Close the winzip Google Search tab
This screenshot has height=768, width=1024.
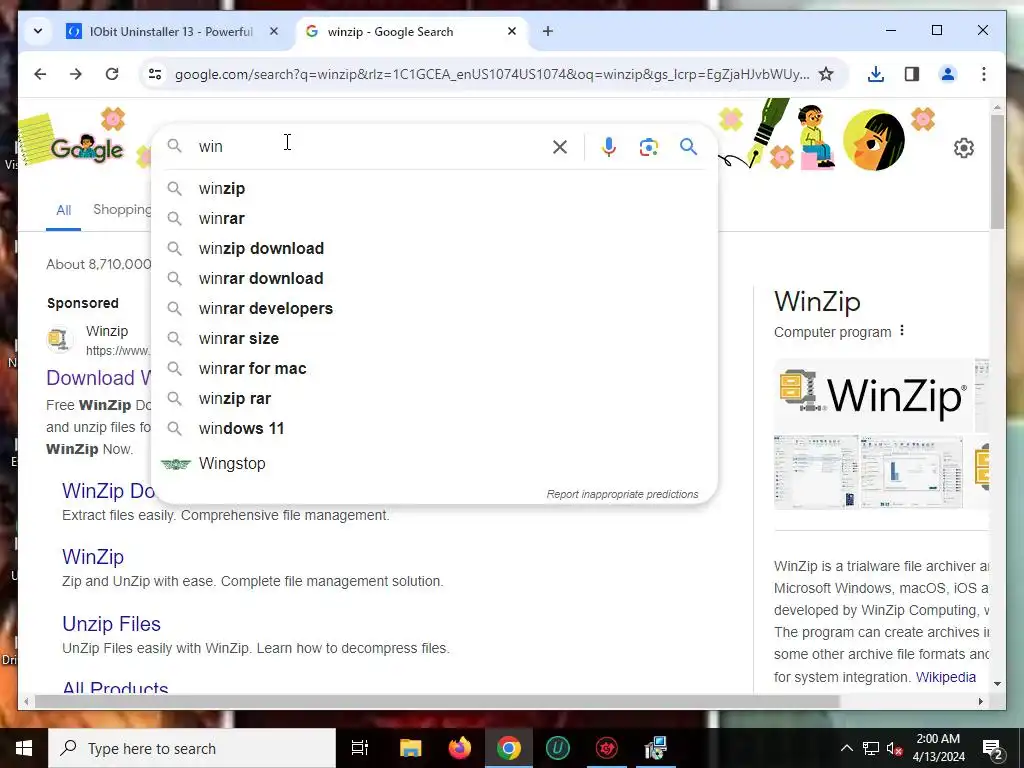[512, 31]
